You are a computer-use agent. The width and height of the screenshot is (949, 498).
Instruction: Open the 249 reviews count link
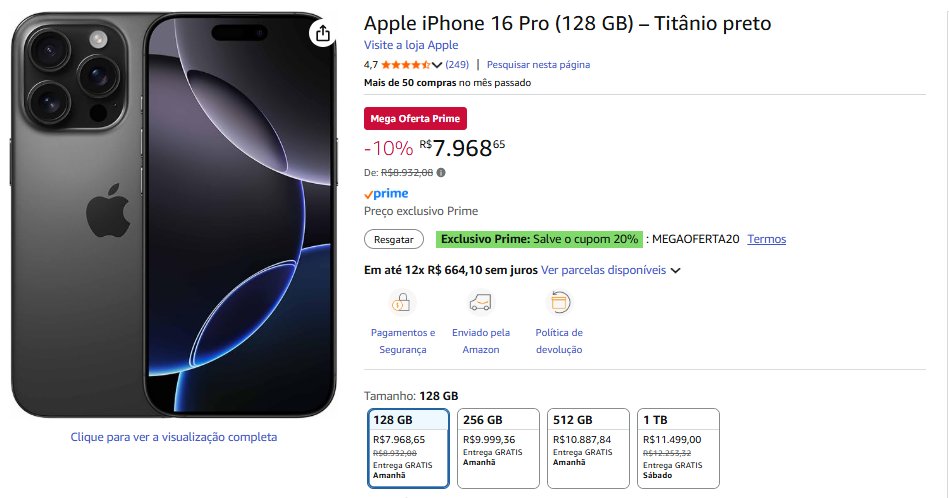coord(457,65)
